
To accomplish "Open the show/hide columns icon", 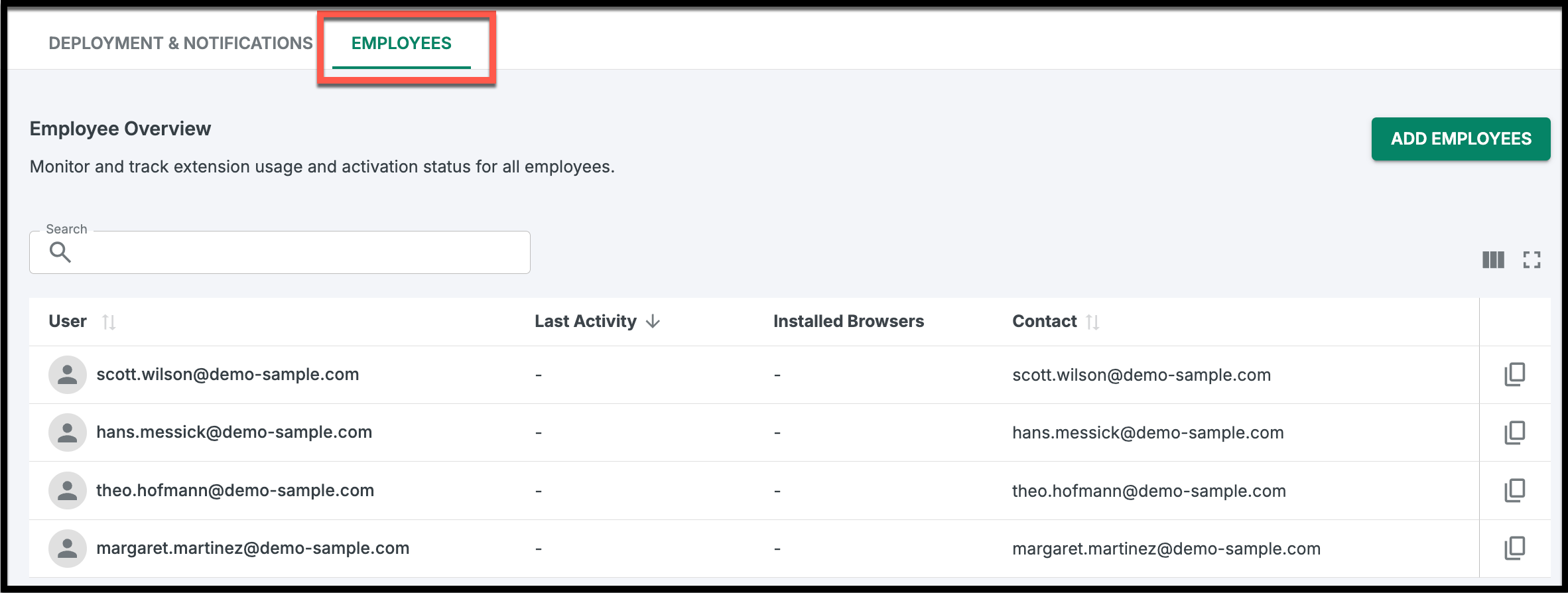I will tap(1493, 259).
